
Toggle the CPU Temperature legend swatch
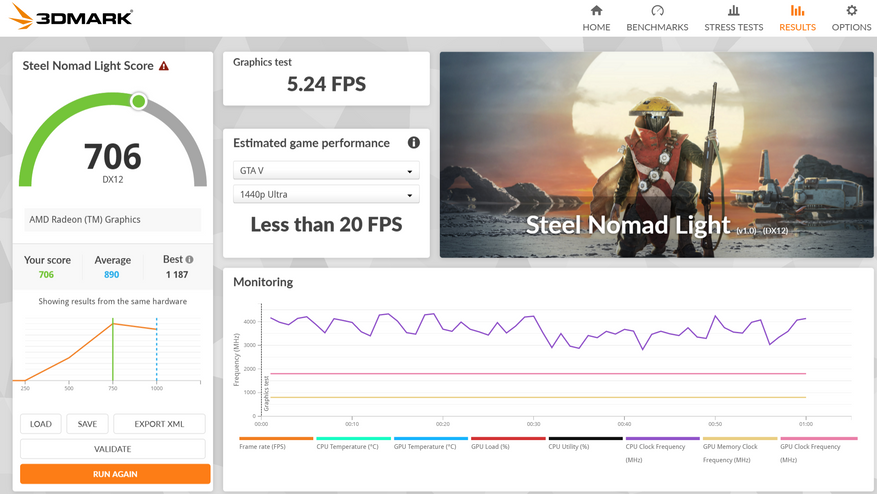pos(353,439)
